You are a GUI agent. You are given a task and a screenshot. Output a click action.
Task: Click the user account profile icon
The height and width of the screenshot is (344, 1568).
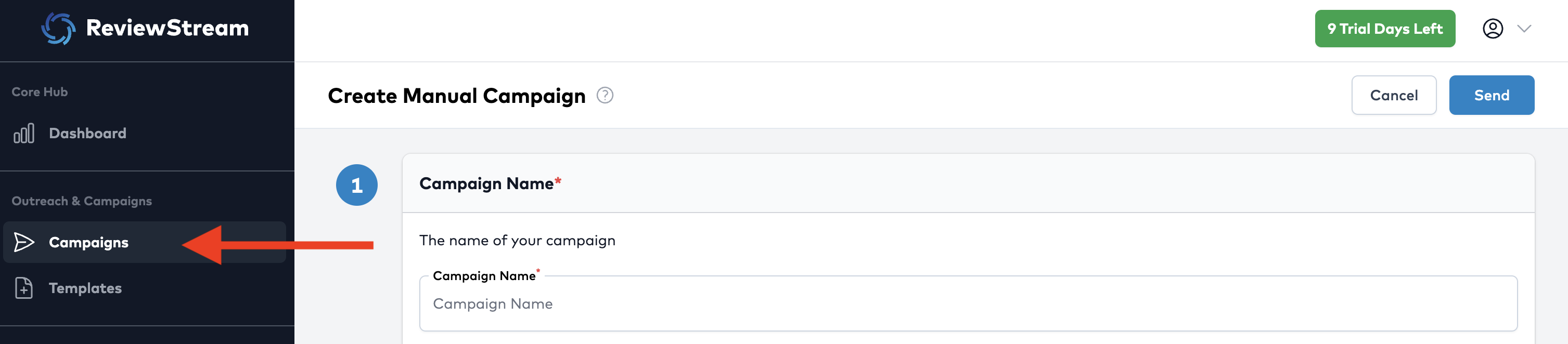point(1492,29)
